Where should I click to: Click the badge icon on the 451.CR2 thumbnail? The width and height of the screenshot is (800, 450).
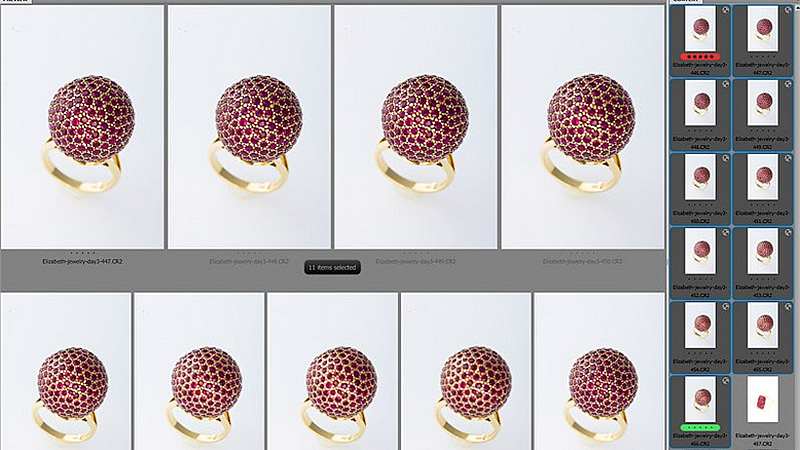tap(788, 159)
